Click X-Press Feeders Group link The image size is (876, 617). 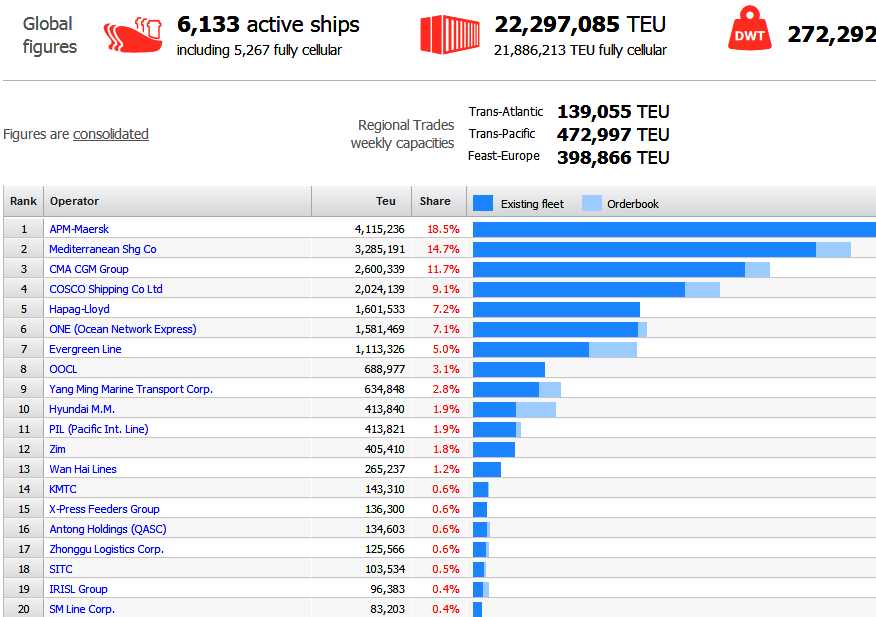point(104,509)
